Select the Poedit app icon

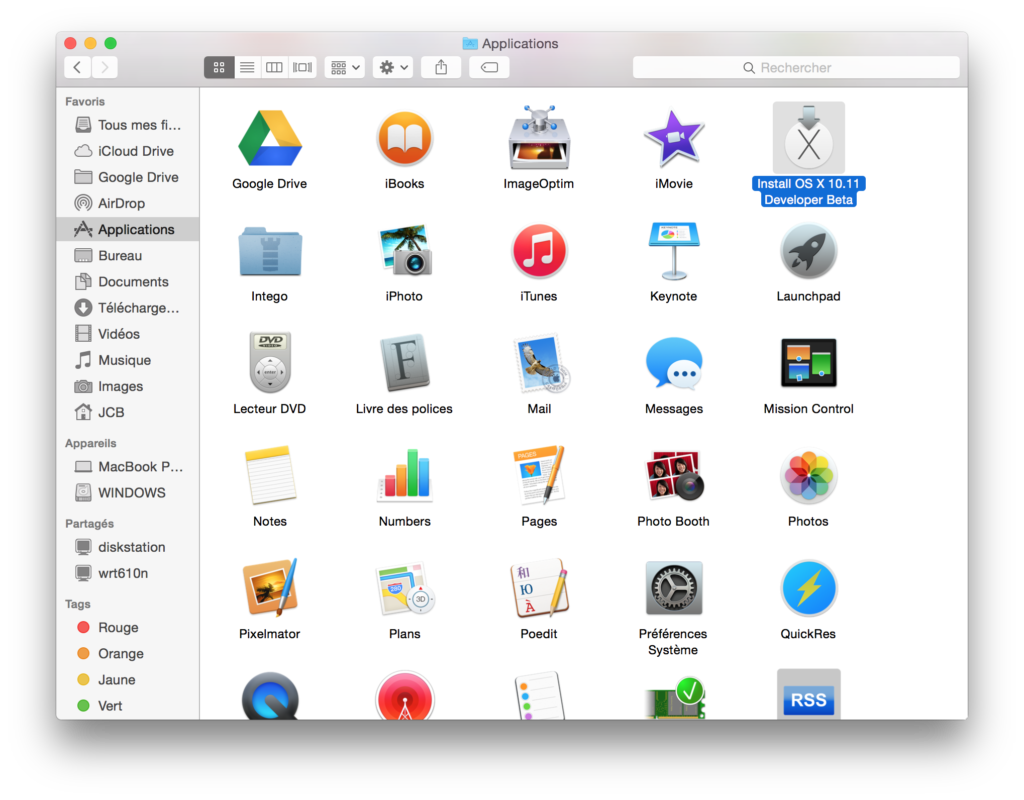tap(539, 588)
